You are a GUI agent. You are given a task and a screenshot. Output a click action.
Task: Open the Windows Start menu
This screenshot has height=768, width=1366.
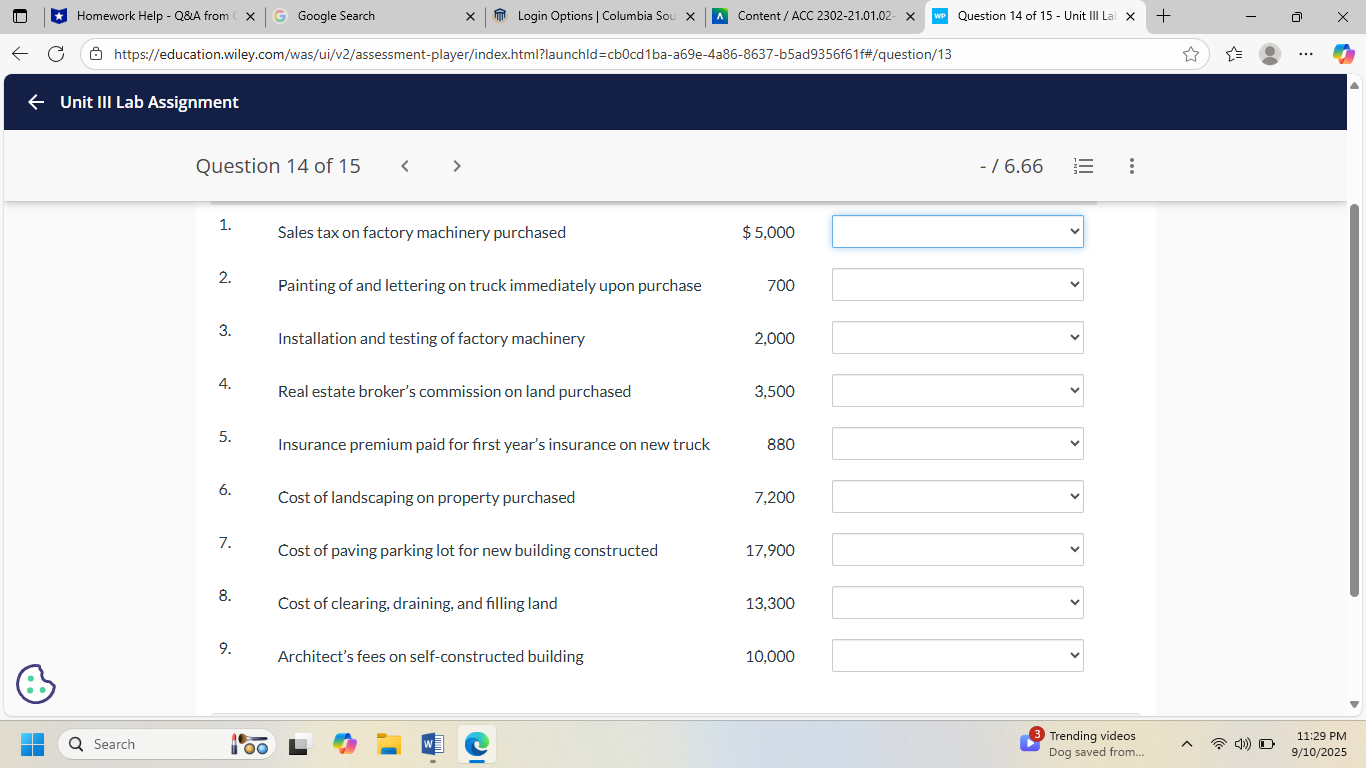point(32,744)
